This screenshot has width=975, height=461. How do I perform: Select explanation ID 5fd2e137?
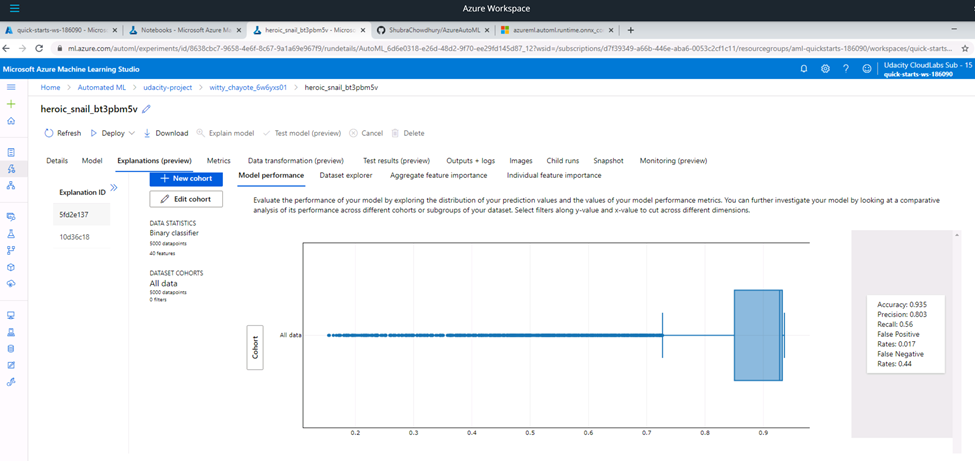coord(81,215)
